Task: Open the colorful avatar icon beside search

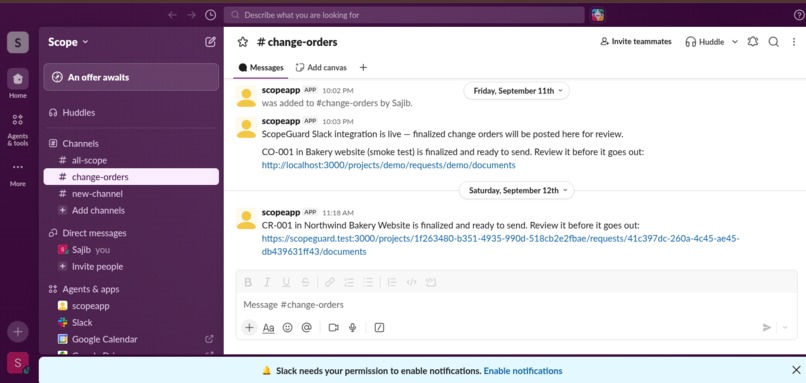Action: tap(597, 15)
